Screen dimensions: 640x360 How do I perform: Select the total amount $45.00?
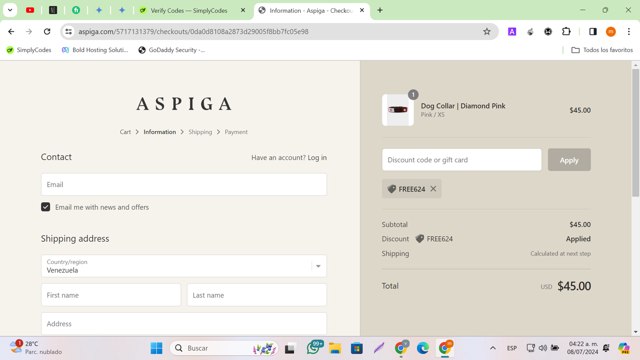[574, 286]
